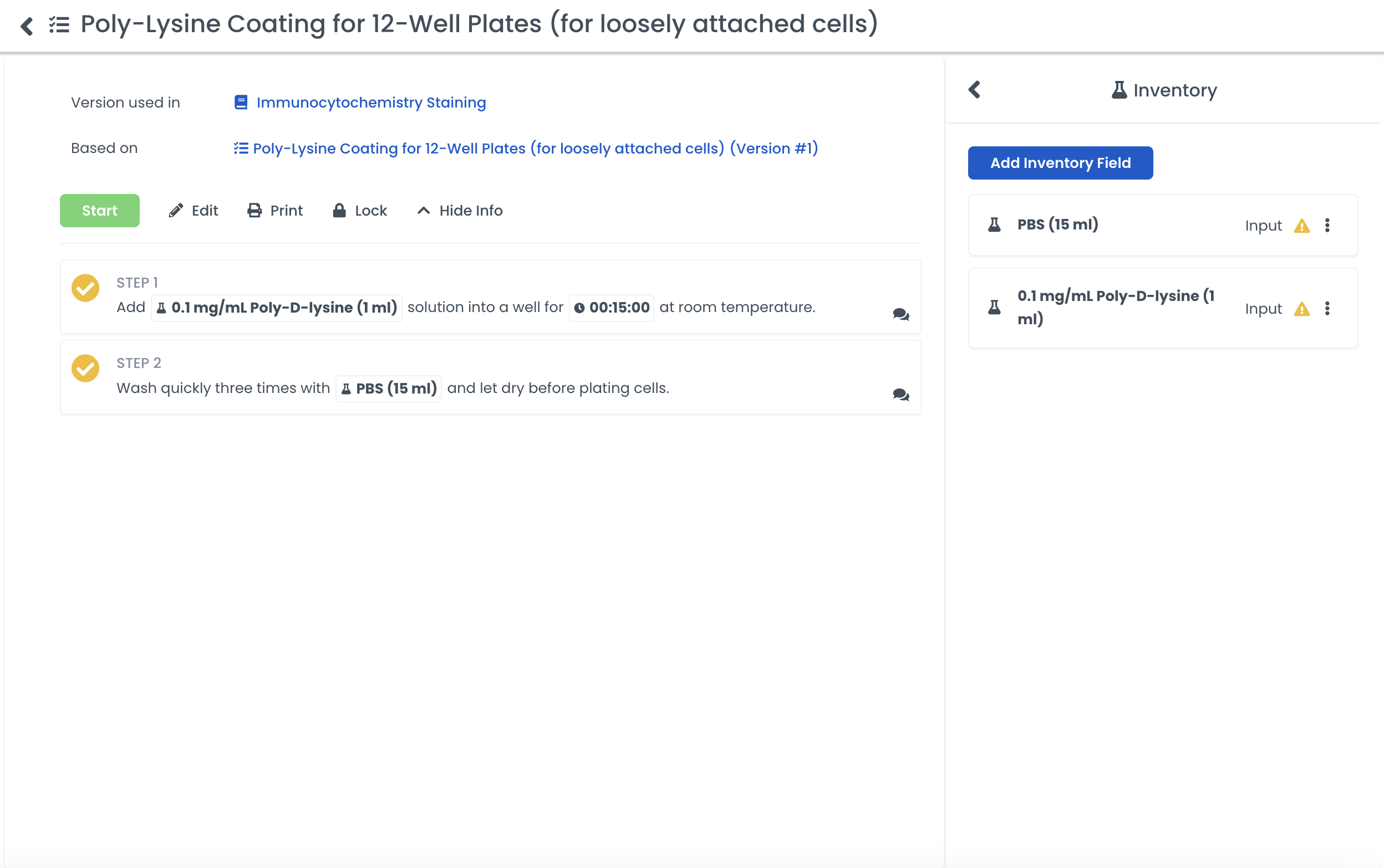Click Add Inventory Field button

[1060, 163]
